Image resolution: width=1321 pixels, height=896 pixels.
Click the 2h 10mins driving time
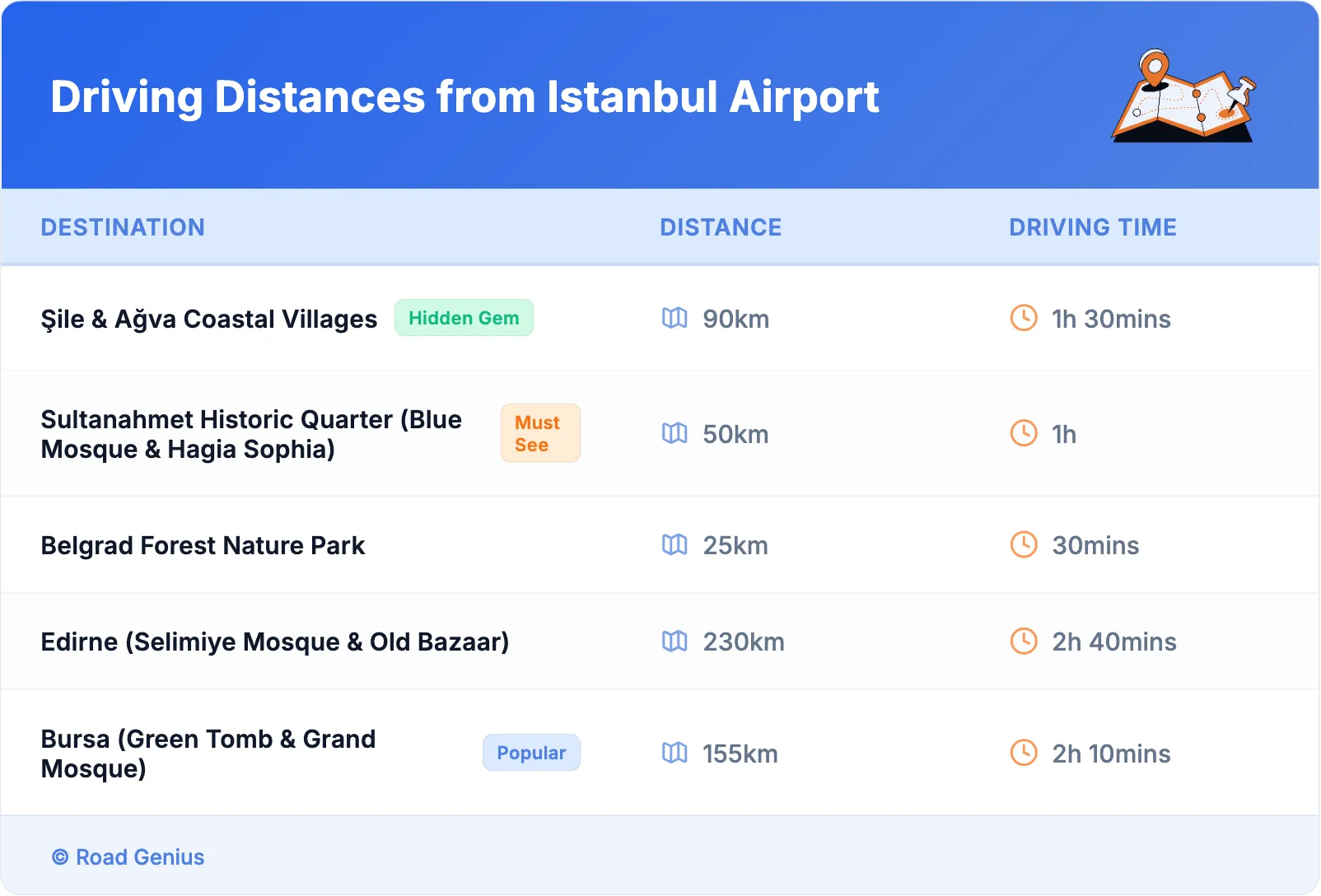coord(1111,754)
